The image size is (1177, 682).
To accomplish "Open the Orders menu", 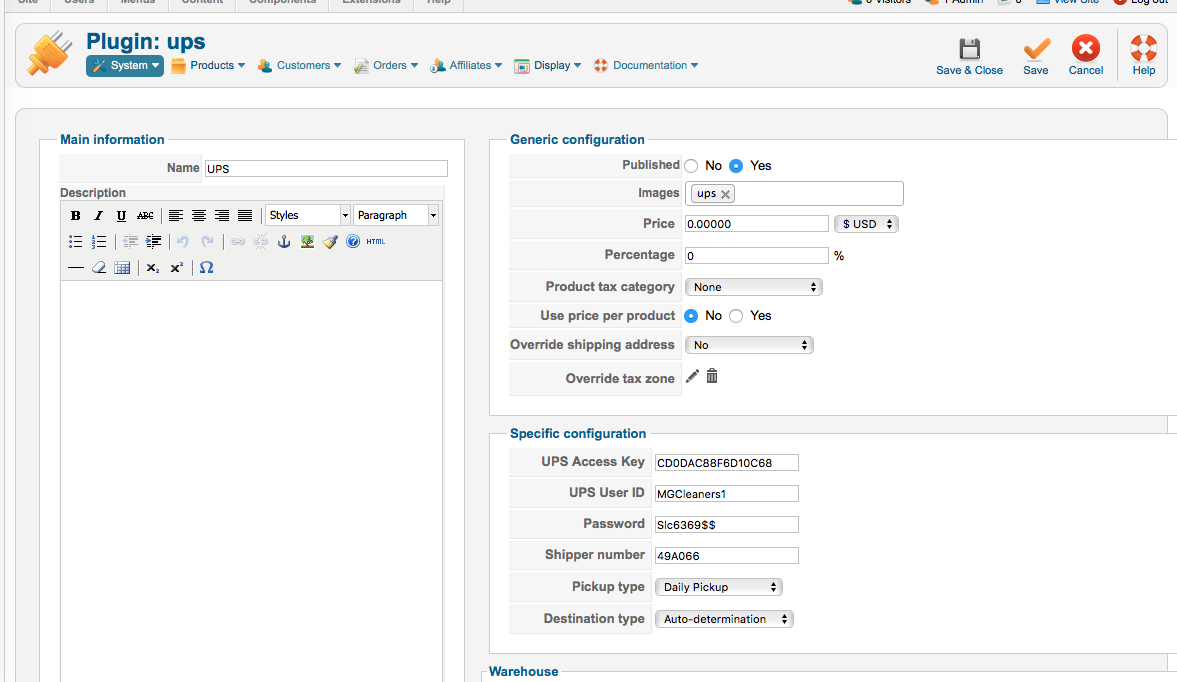I will click(x=386, y=65).
